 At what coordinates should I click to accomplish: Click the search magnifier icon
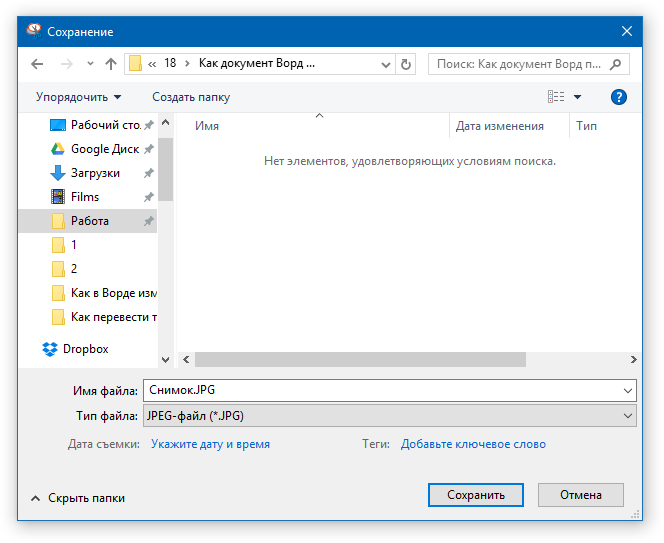615,64
